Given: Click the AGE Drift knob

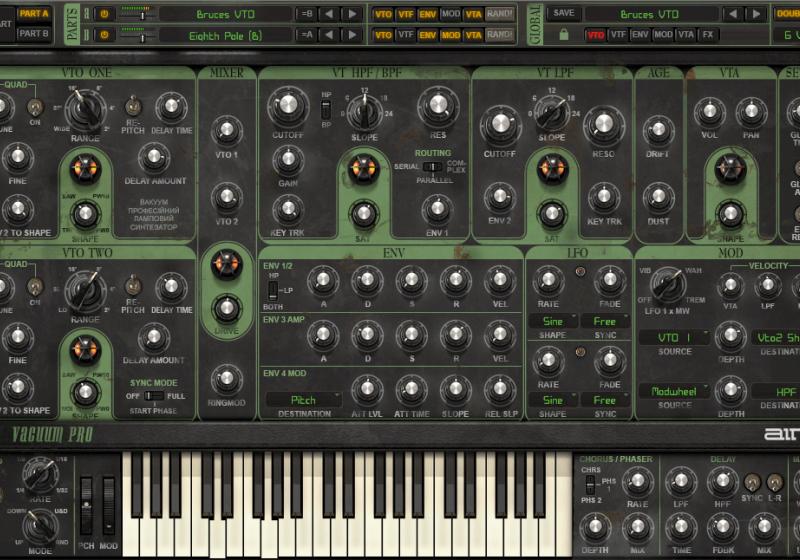Looking at the screenshot, I should click(x=659, y=130).
